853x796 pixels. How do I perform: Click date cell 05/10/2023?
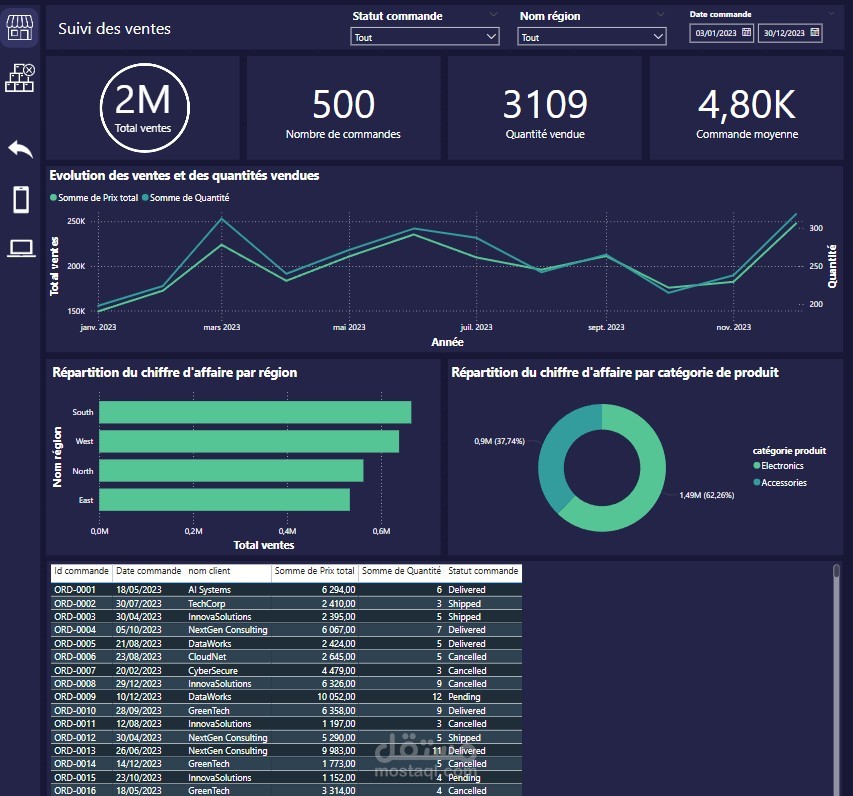(139, 630)
